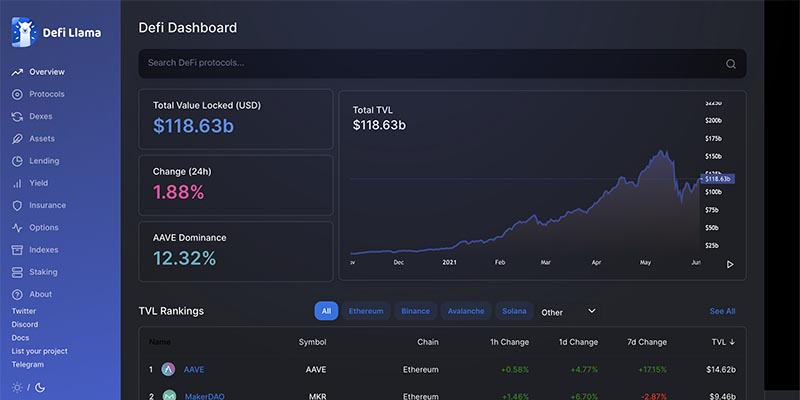Open the See All rankings link
800x400 pixels.
(x=722, y=311)
